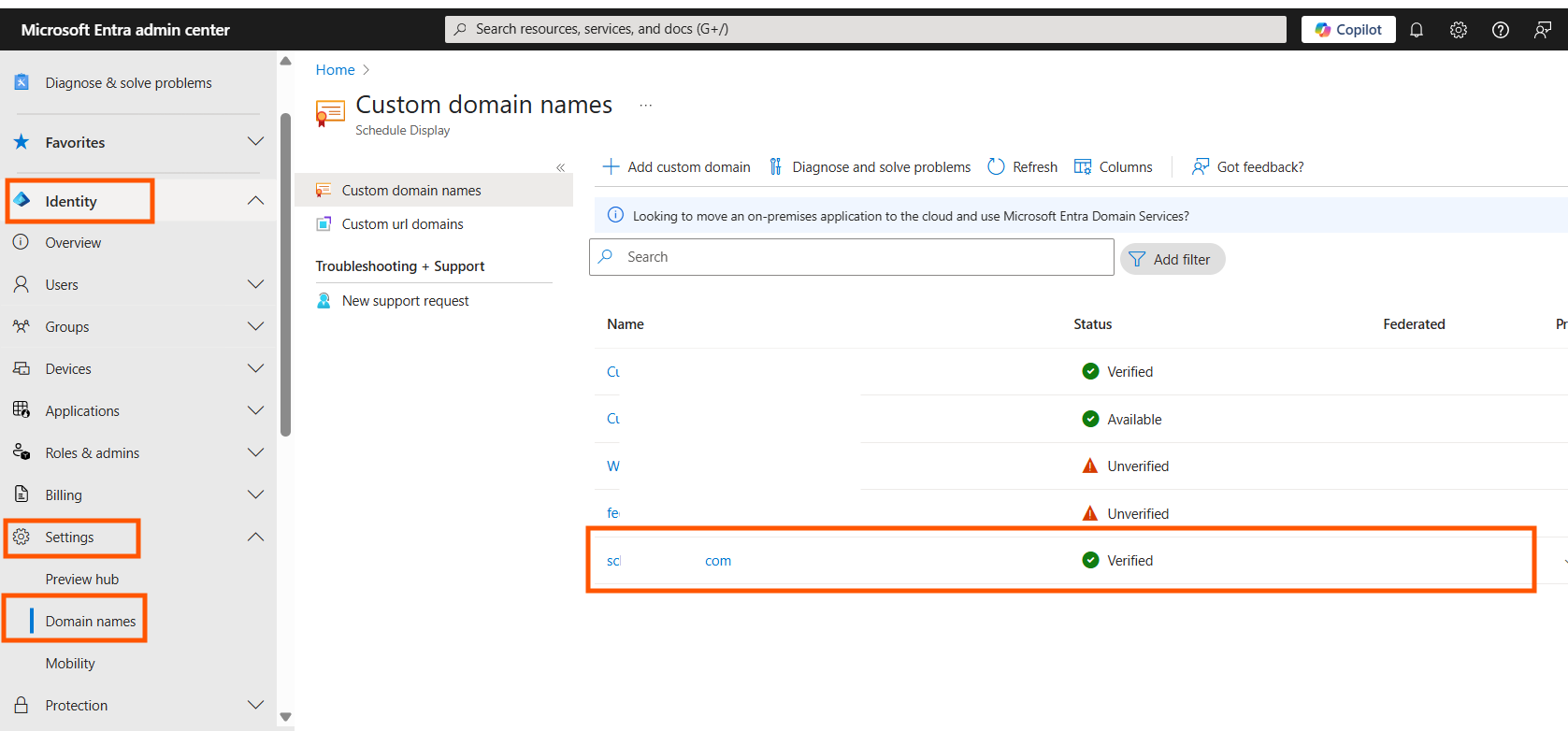Expand the Users chevron

point(255,284)
